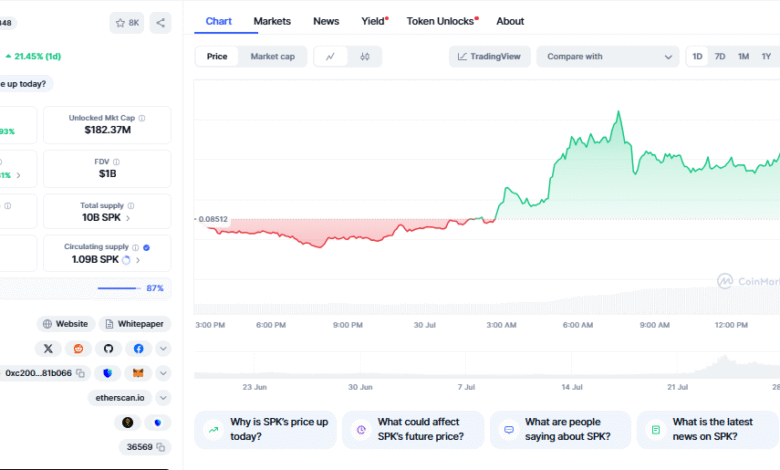Ask 'What could affect SPK's future price?'

[413, 430]
